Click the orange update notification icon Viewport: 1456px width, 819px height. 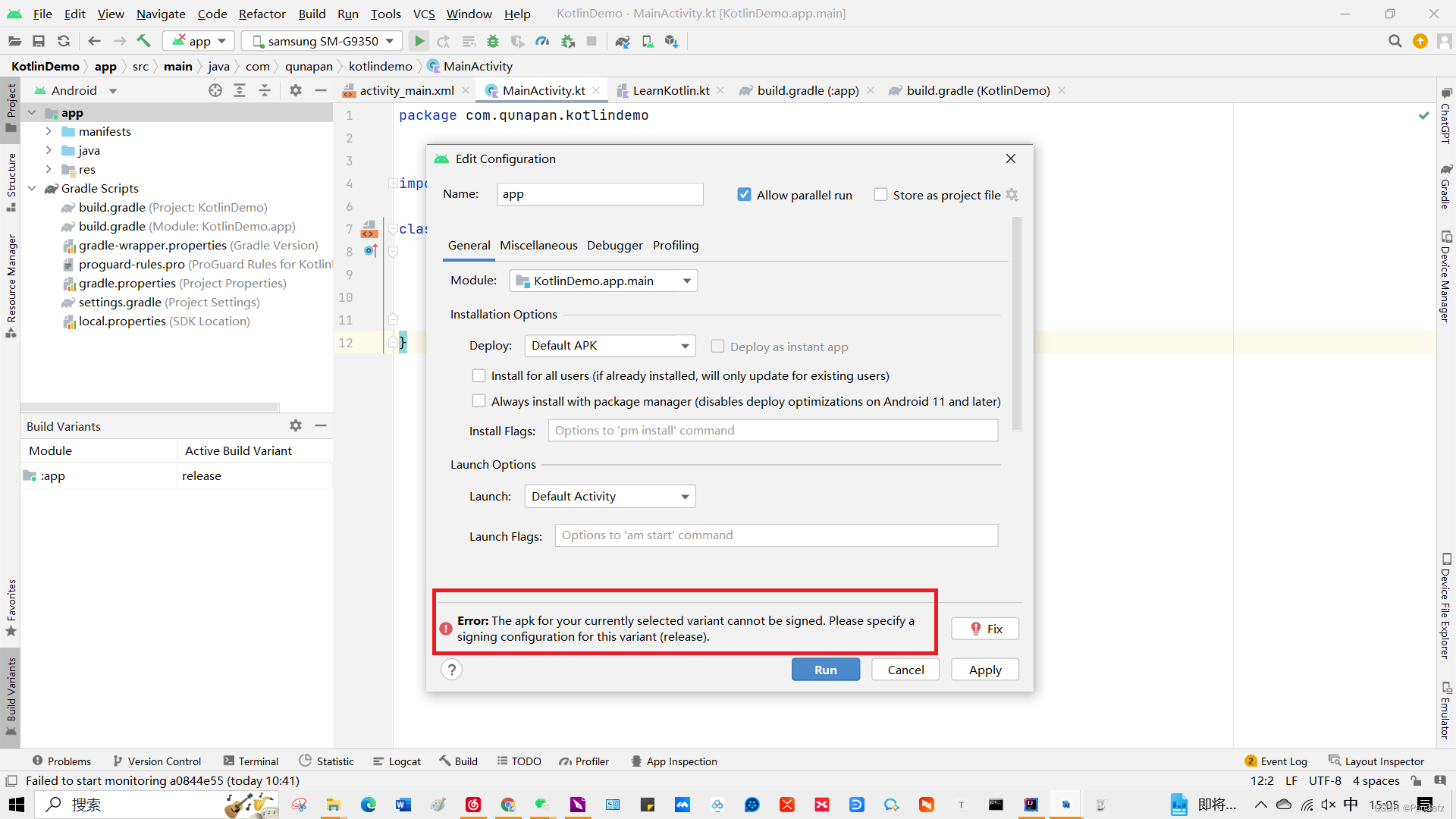[1420, 41]
